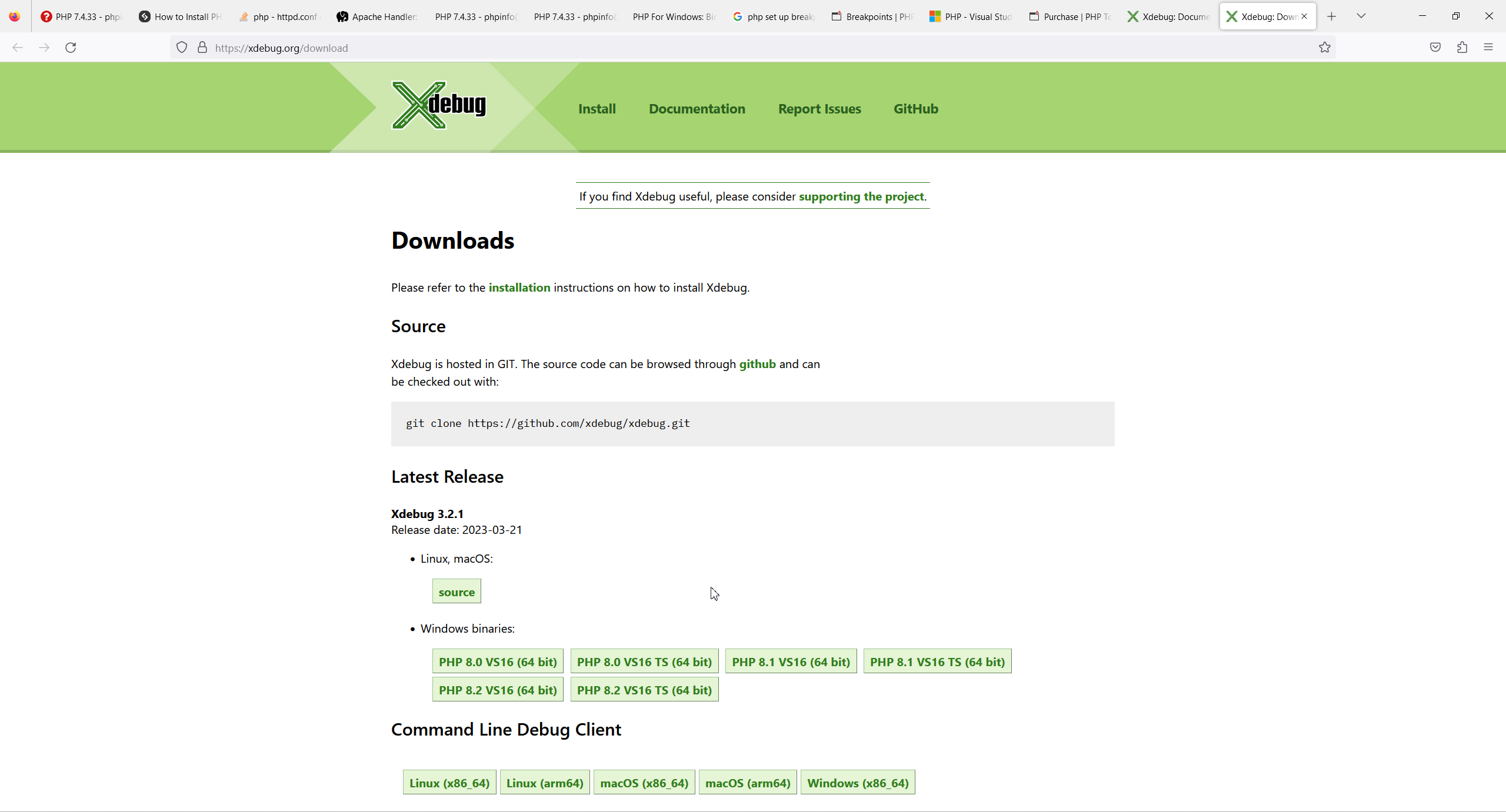Image resolution: width=1506 pixels, height=812 pixels.
Task: Download the Windows (x86_64) debug client
Action: (x=857, y=783)
